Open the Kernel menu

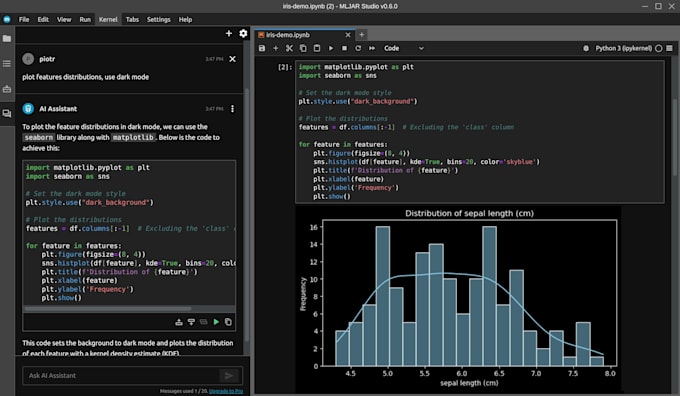[x=108, y=20]
